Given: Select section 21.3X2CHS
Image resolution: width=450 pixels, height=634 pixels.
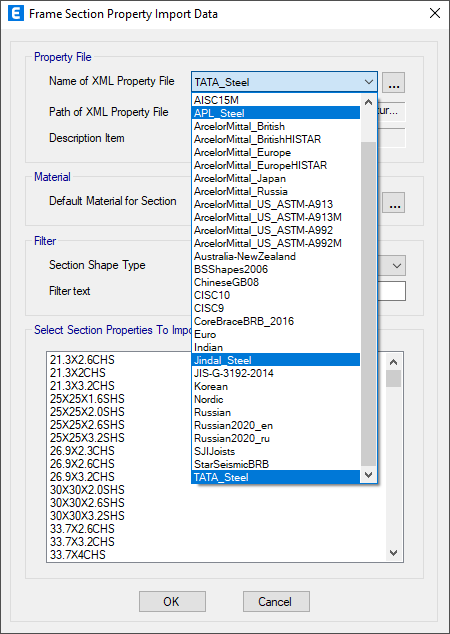Looking at the screenshot, I should pyautogui.click(x=78, y=372).
